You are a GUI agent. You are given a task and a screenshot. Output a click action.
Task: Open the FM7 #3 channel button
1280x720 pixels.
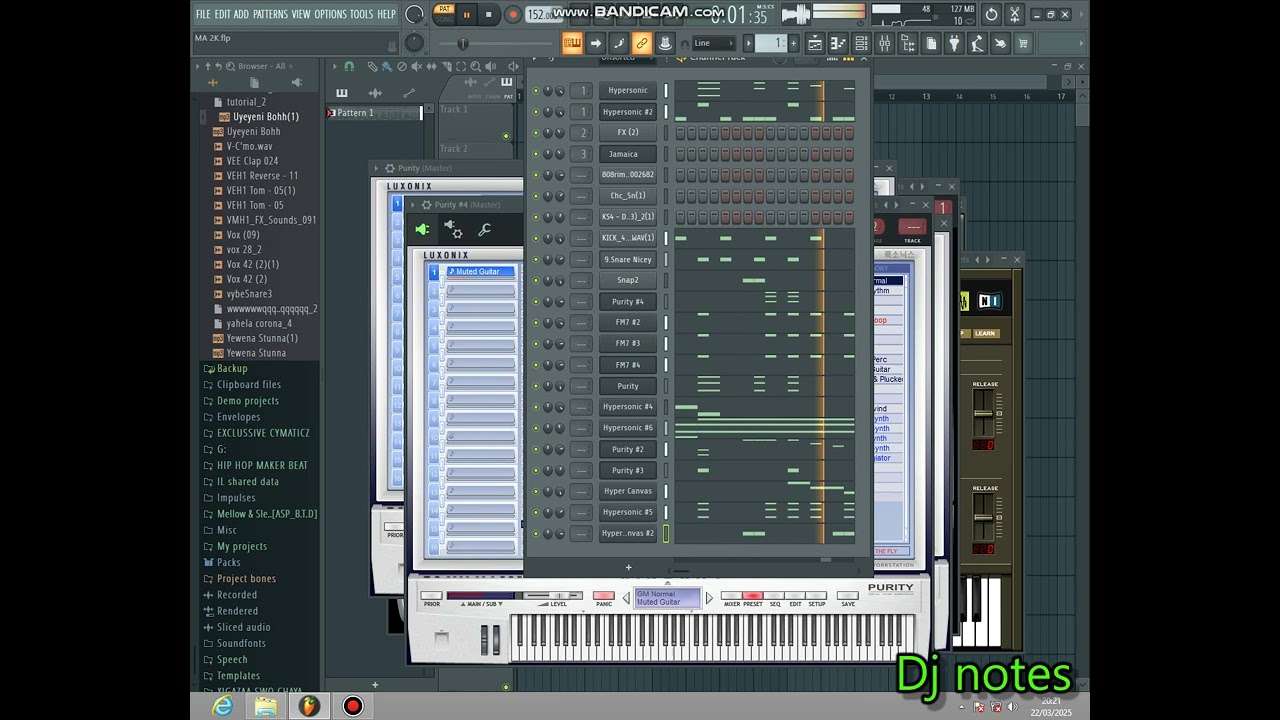628,344
